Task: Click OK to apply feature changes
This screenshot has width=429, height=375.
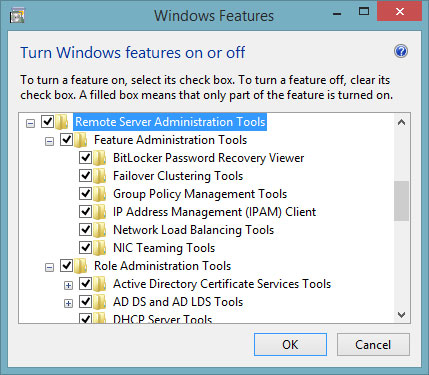Action: click(x=290, y=344)
